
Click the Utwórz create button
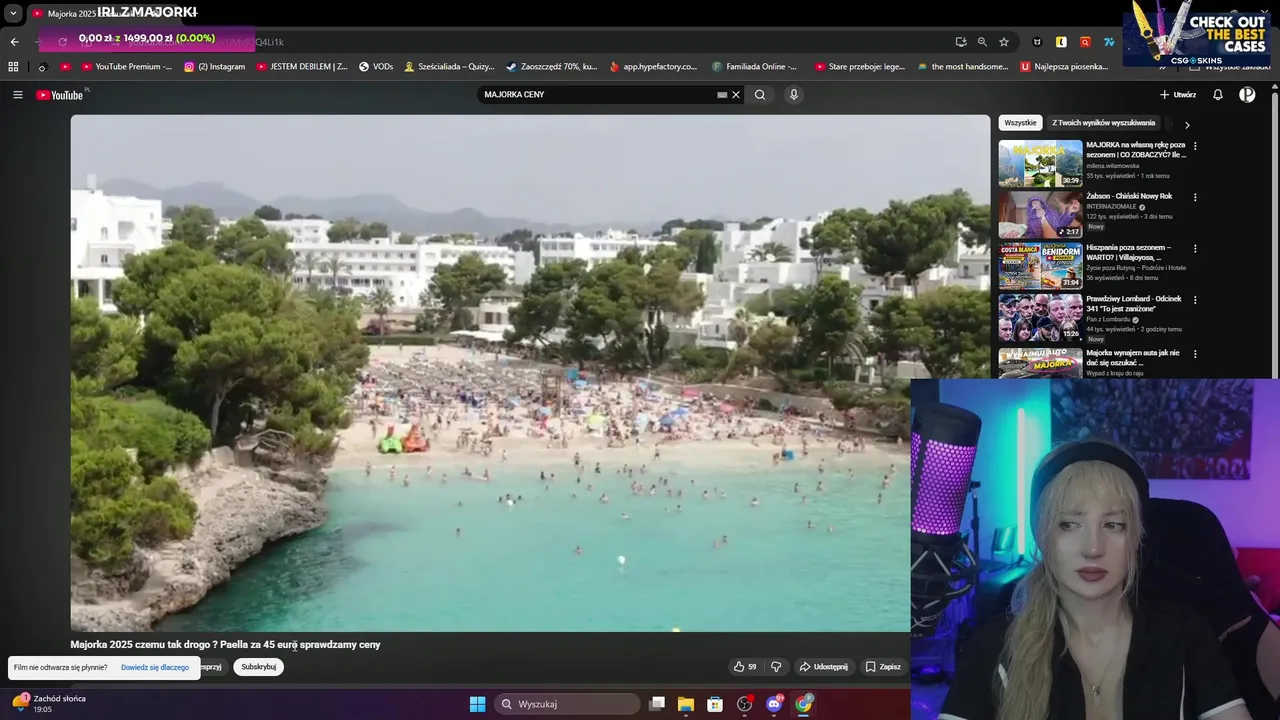coord(1178,95)
